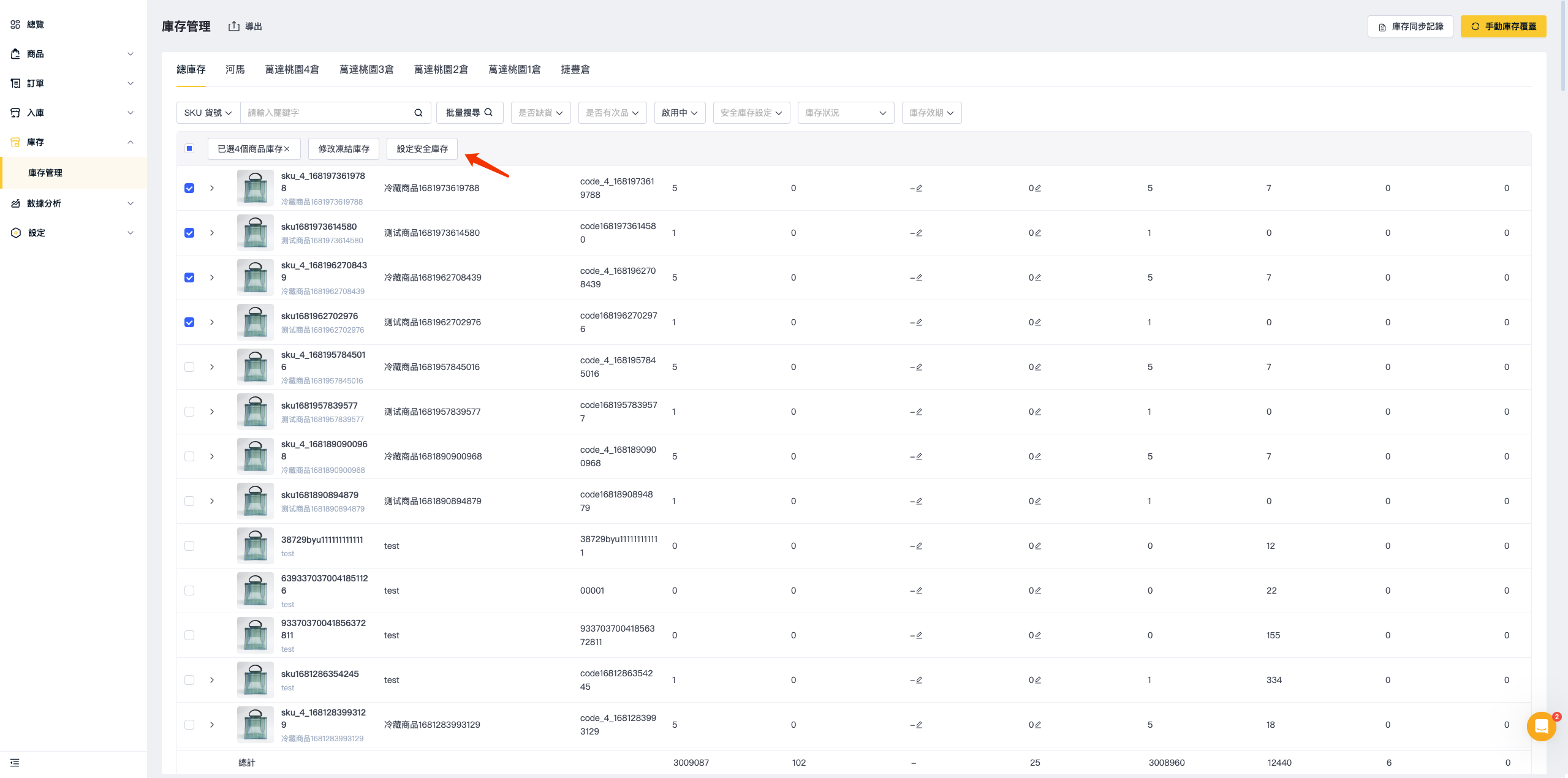Viewport: 1568px width, 778px height.
Task: Expand row sku_4_1681283993129 details
Action: [212, 725]
